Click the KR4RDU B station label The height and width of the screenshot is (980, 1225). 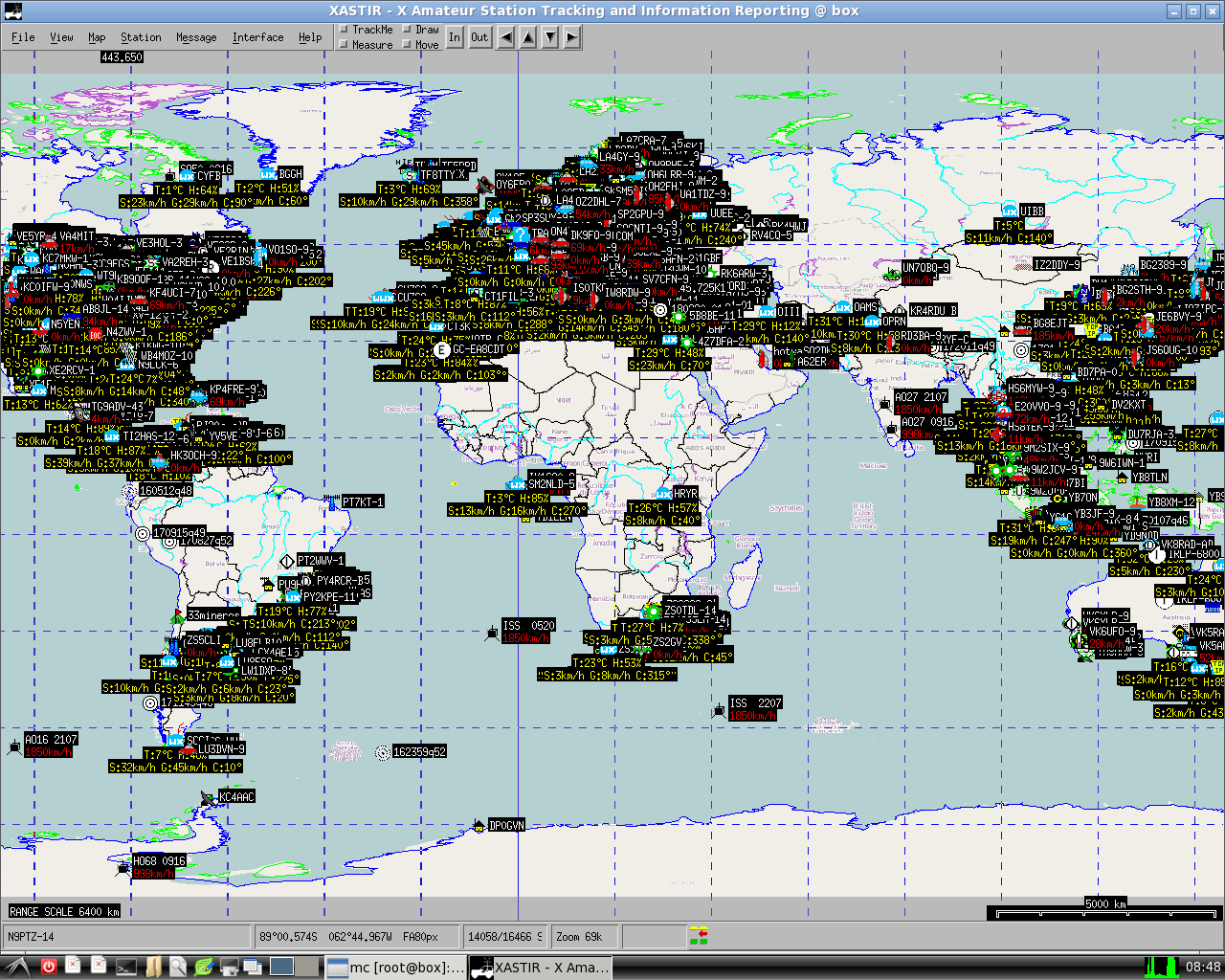pyautogui.click(x=933, y=311)
